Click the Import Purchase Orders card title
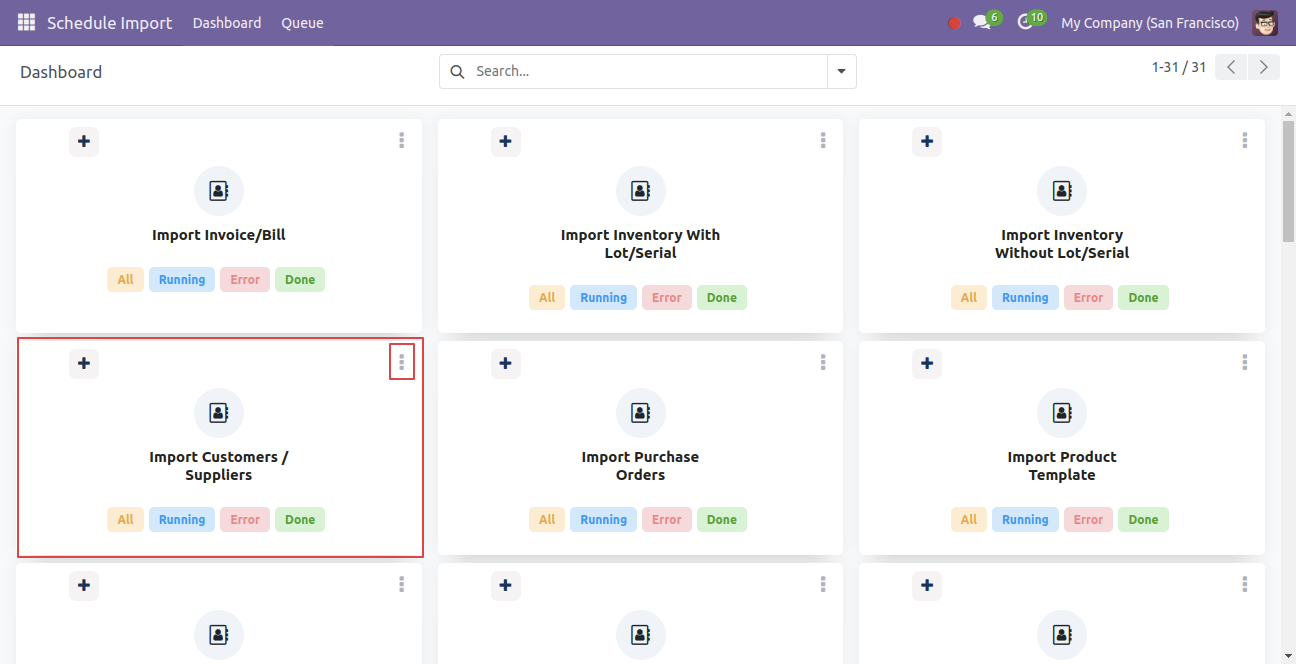Screen dimensions: 1296x664 [x=640, y=466]
